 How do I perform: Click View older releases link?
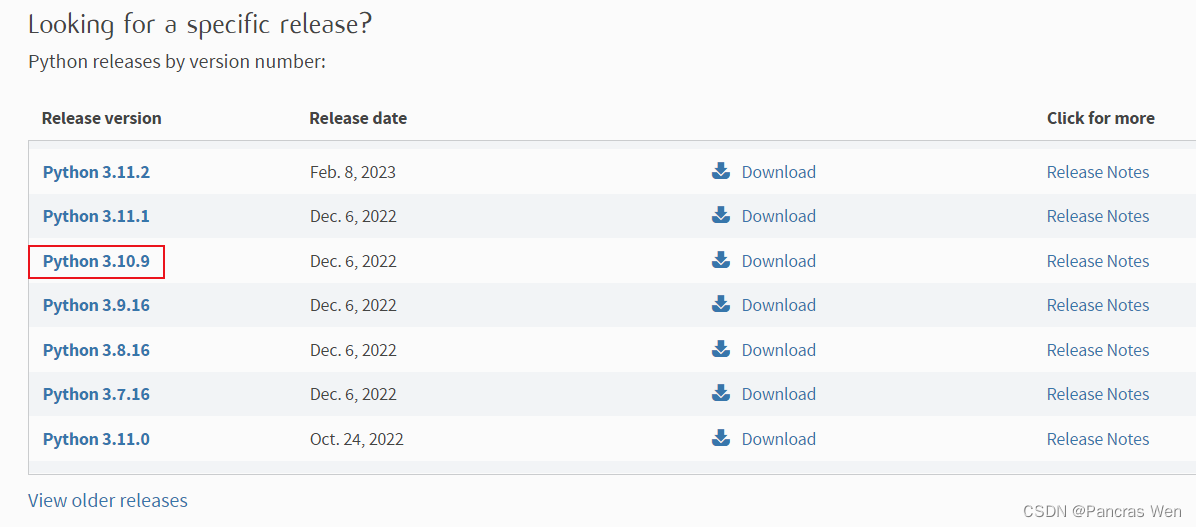pos(108,500)
